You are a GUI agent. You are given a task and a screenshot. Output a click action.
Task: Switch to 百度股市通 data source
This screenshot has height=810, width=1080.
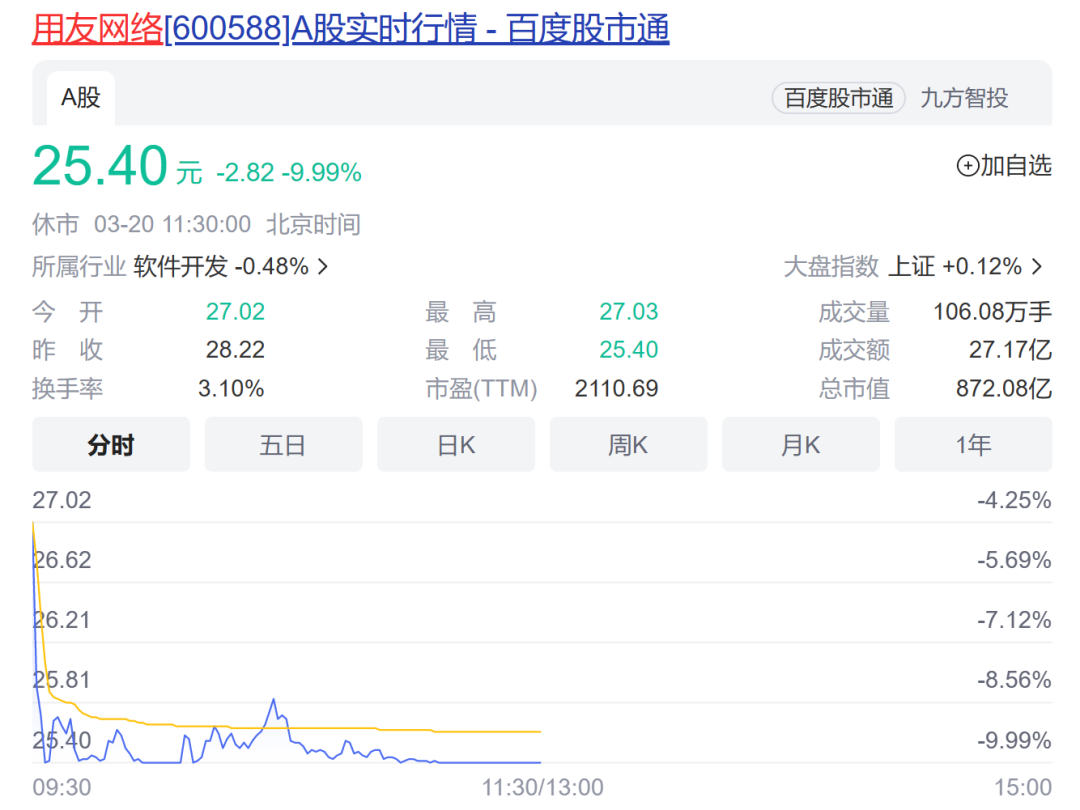(x=838, y=98)
